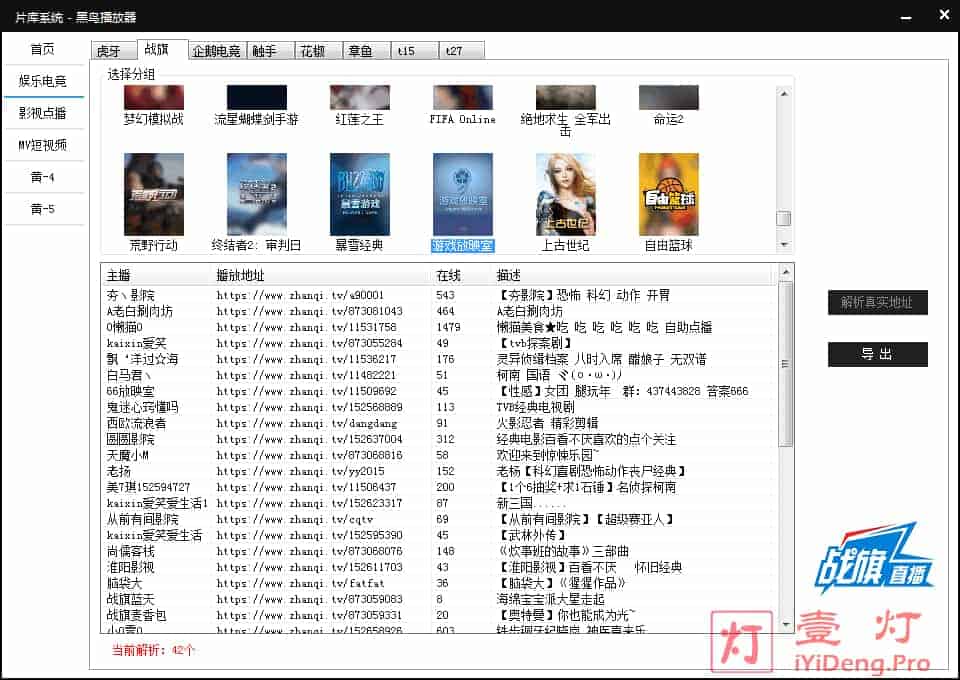
Task: Sort by the 主播 column header
Action: pyautogui.click(x=156, y=275)
